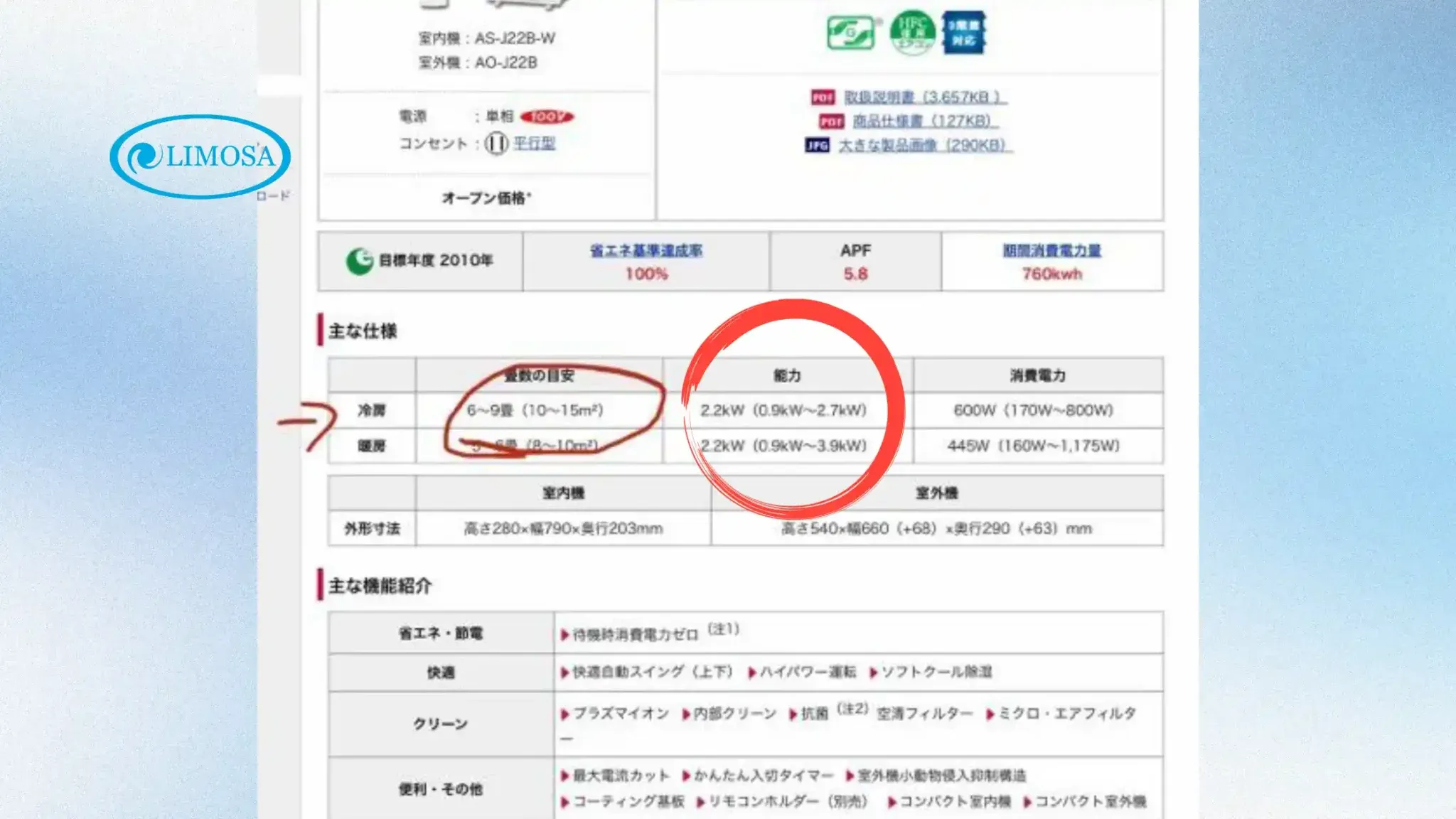This screenshot has width=1456, height=819.
Task: Click the 平行型 outlet type link
Action: (534, 144)
